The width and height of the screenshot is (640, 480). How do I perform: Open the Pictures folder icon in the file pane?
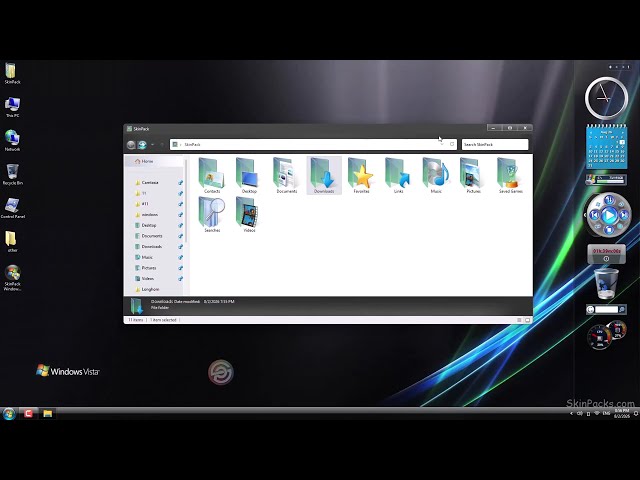473,176
